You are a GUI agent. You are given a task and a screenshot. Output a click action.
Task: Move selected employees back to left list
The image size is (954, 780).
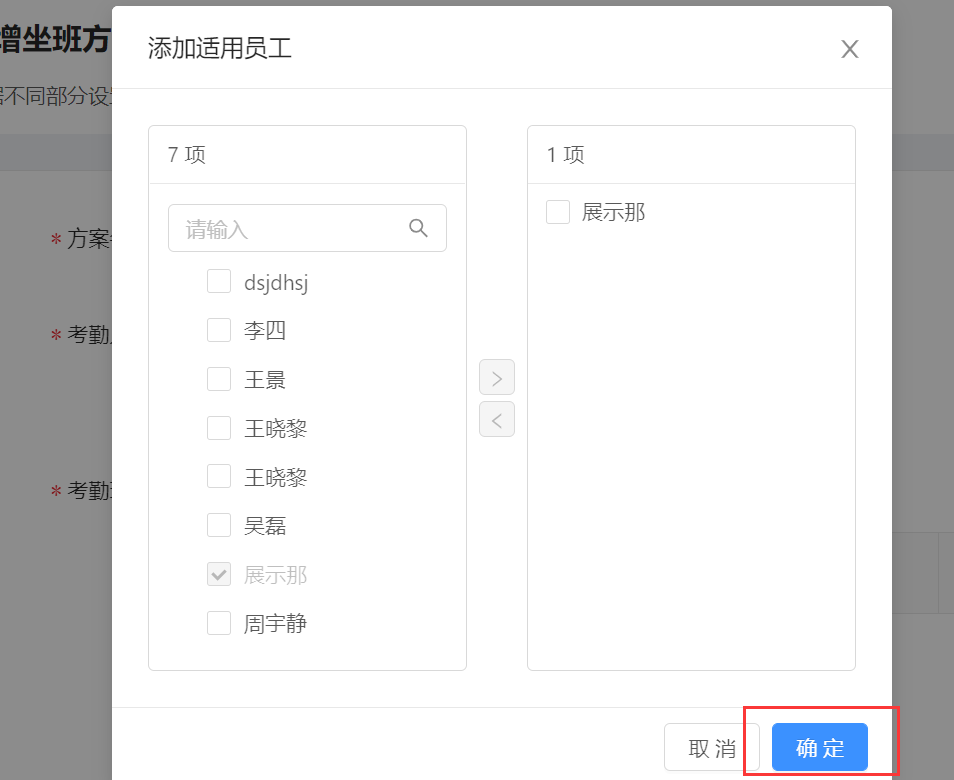coord(496,419)
